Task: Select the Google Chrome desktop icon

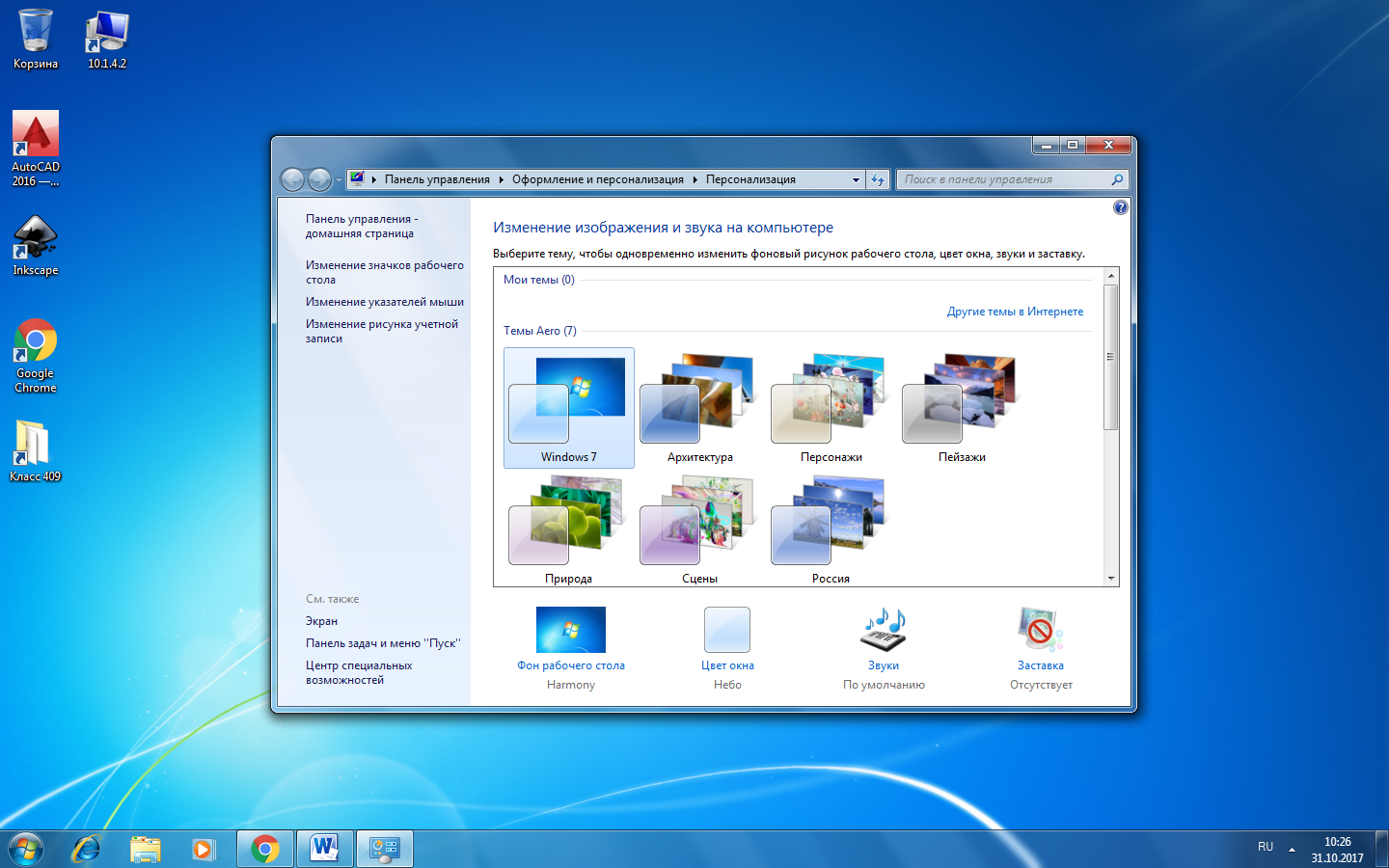Action: point(36,355)
